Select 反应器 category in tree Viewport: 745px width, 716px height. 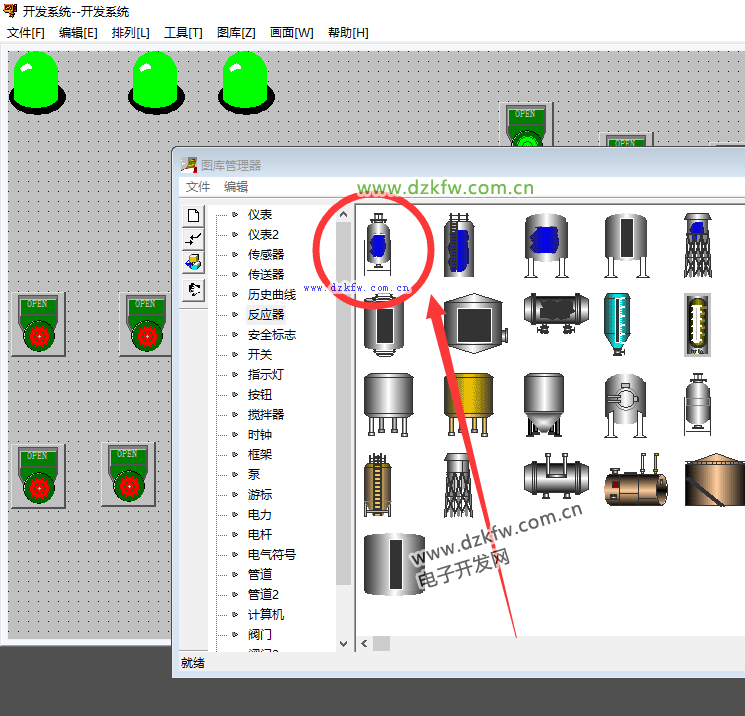click(266, 315)
